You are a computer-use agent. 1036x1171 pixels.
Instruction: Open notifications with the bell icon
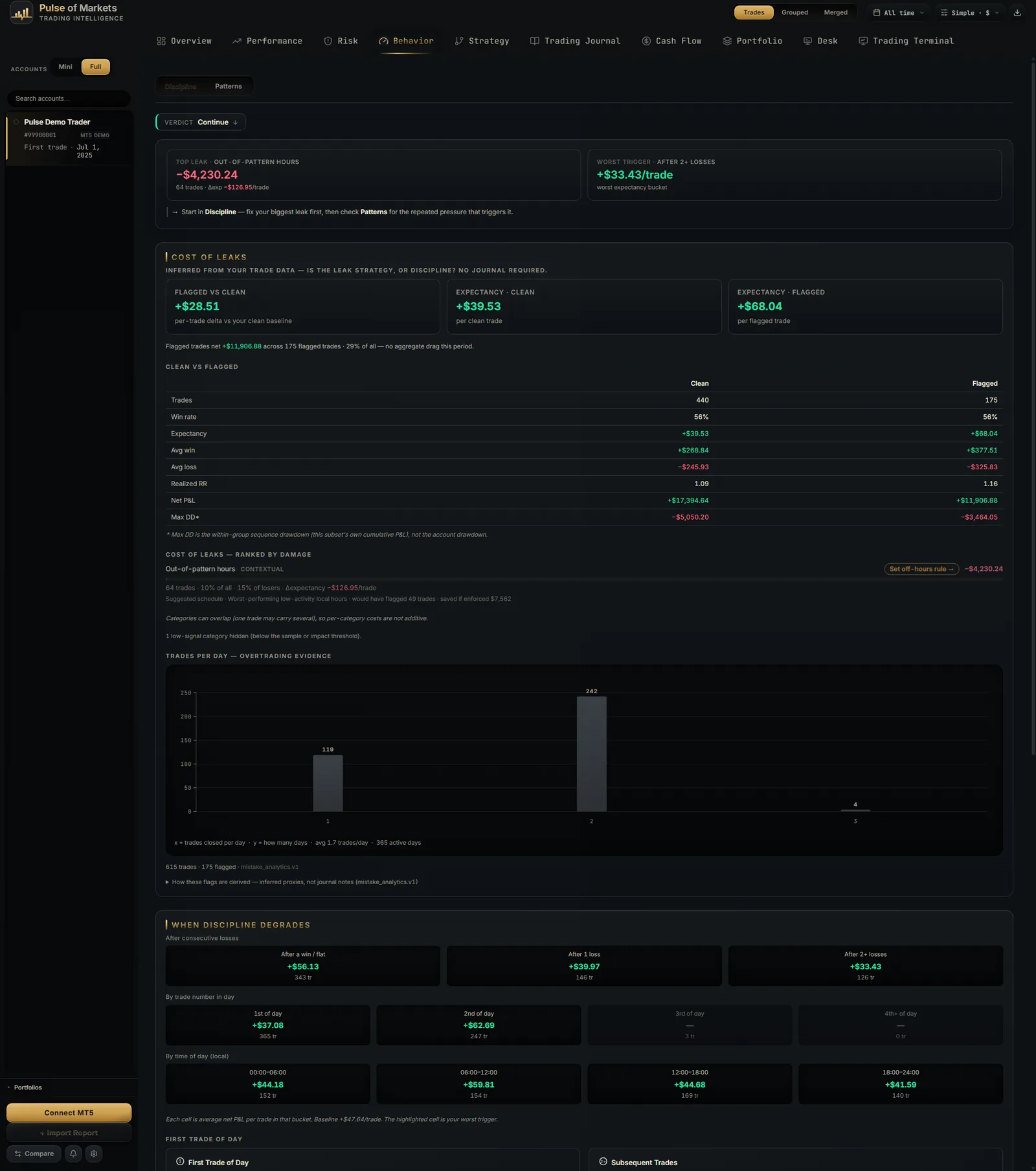point(73,1154)
